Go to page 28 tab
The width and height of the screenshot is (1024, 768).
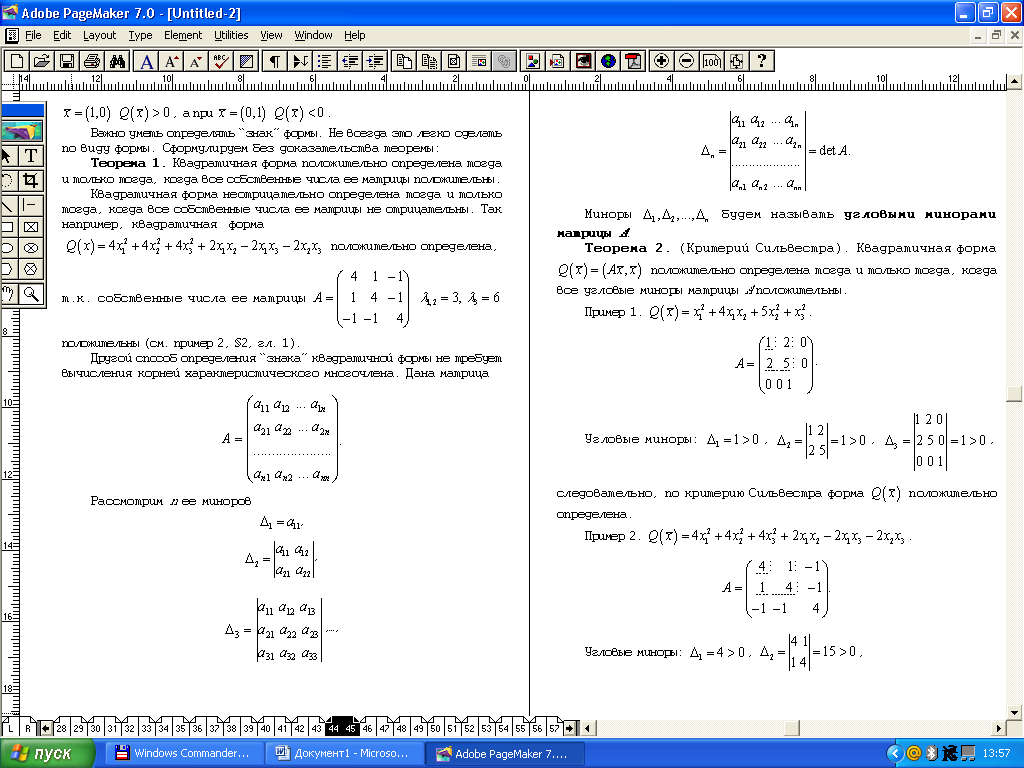[x=61, y=728]
